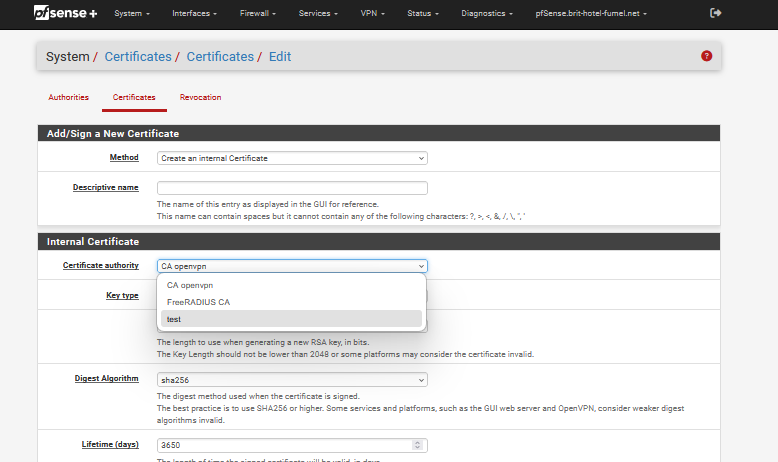Switch to the Revocation tab
Screen dimensions: 778x462
200,97
